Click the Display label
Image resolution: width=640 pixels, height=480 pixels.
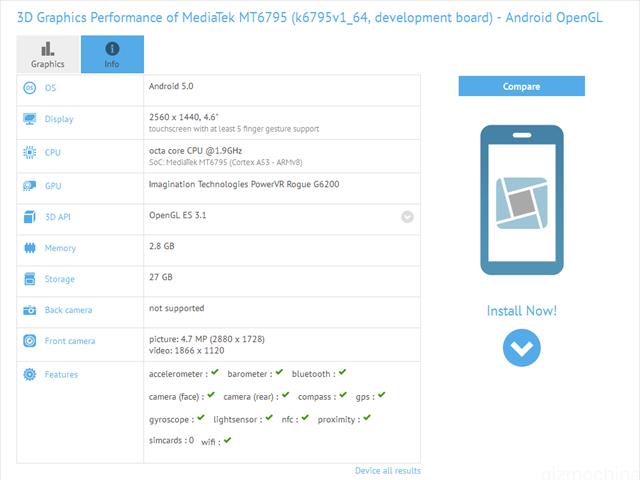(59, 119)
